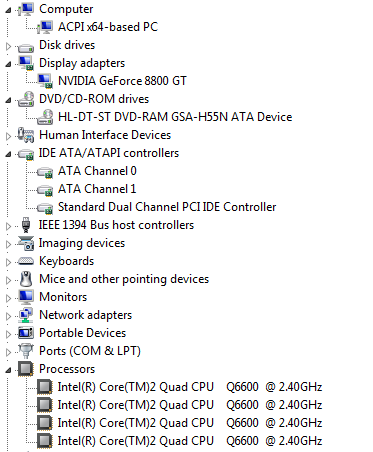This screenshot has width=373, height=452.
Task: Expand the Network adapters node
Action: (9, 316)
